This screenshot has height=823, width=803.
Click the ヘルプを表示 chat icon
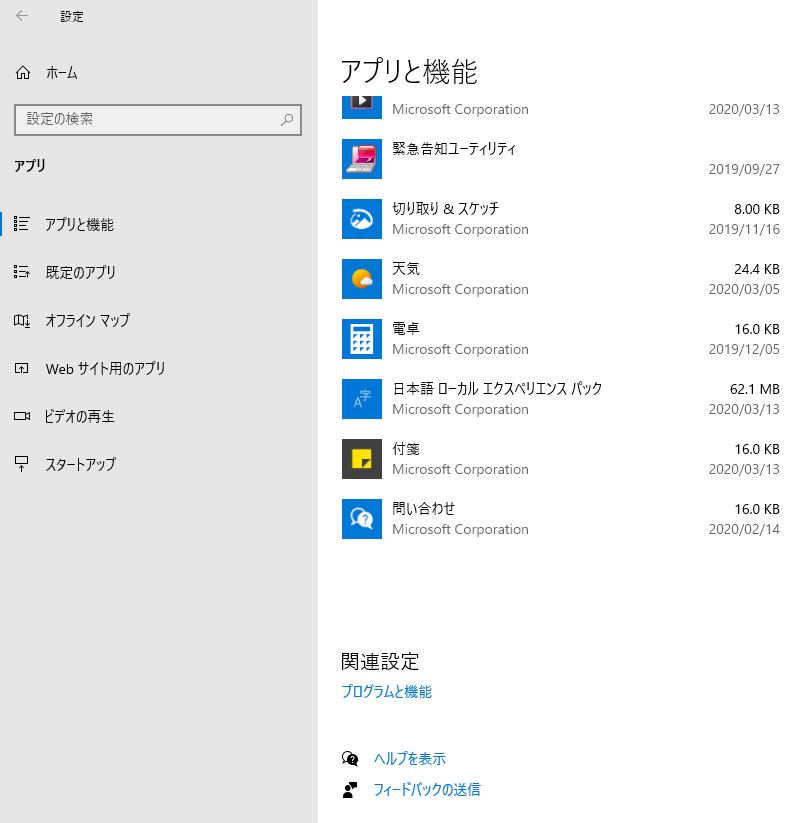coord(350,758)
